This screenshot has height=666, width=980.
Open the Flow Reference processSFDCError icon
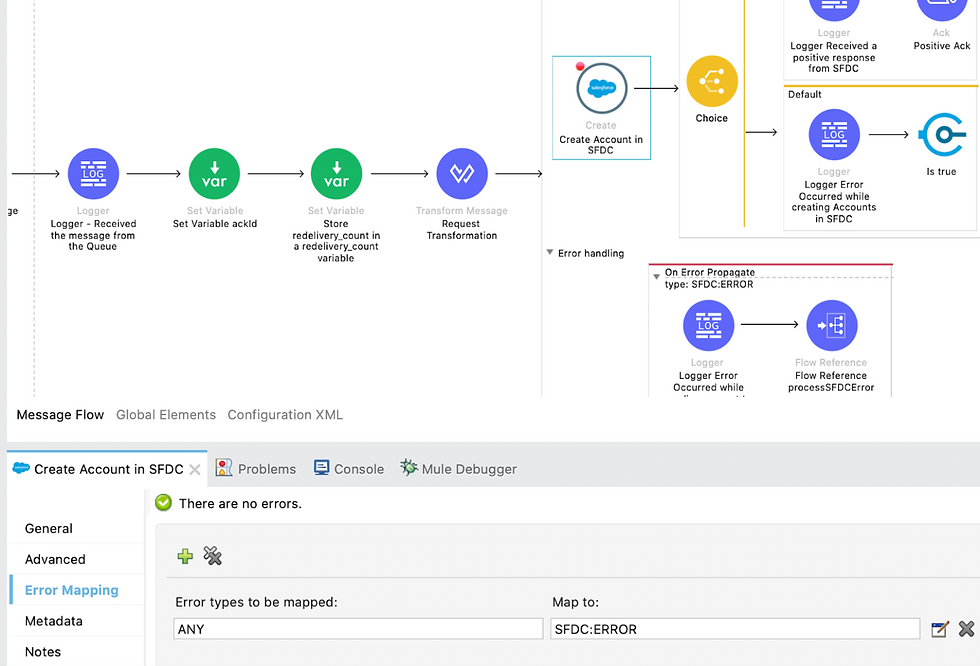832,326
